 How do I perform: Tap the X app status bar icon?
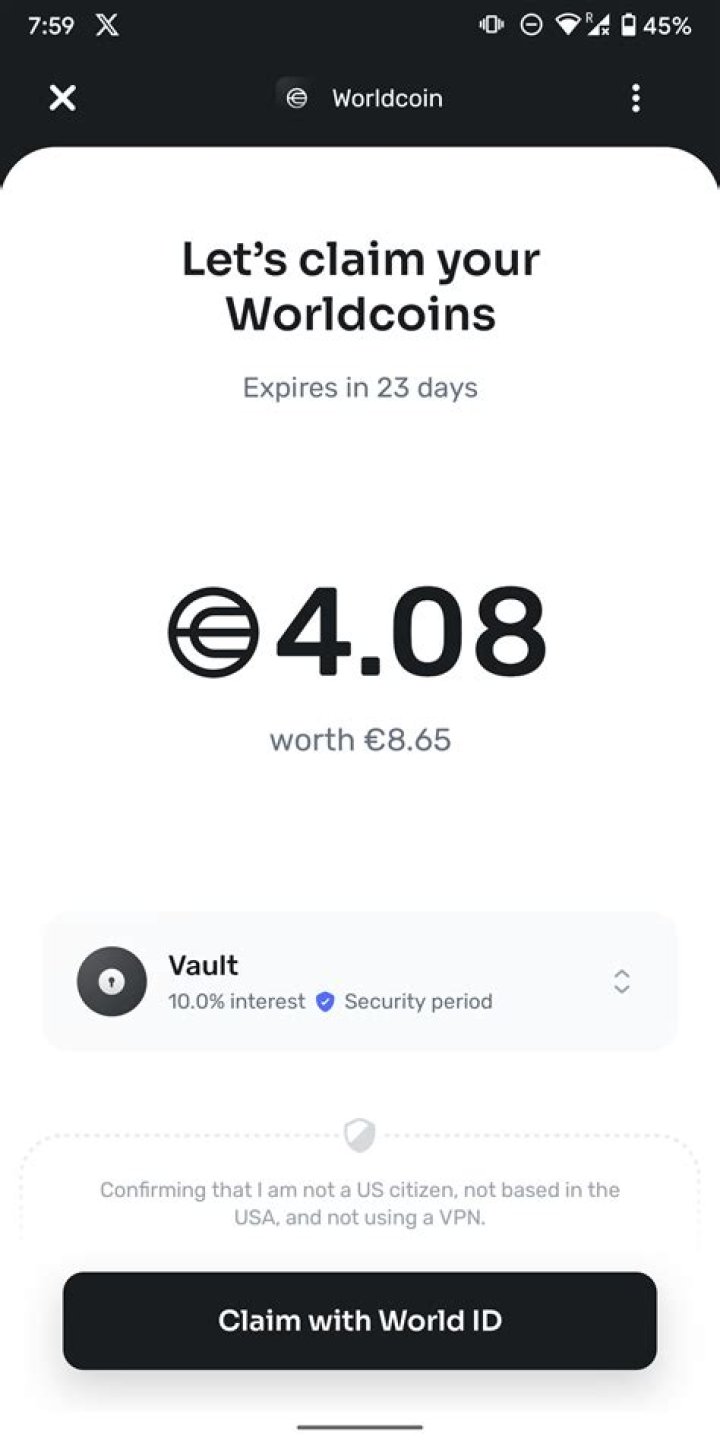click(107, 26)
